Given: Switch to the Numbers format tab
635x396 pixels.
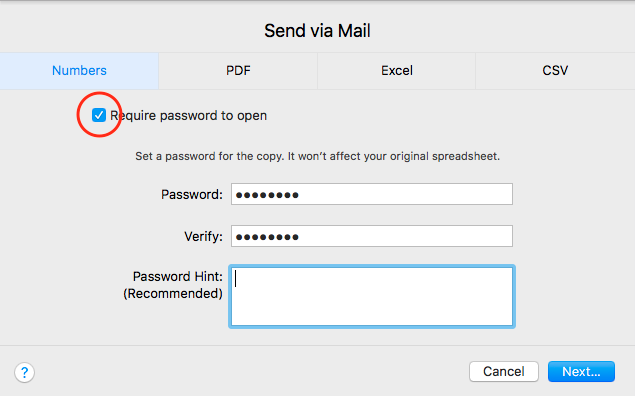Looking at the screenshot, I should [x=79, y=70].
